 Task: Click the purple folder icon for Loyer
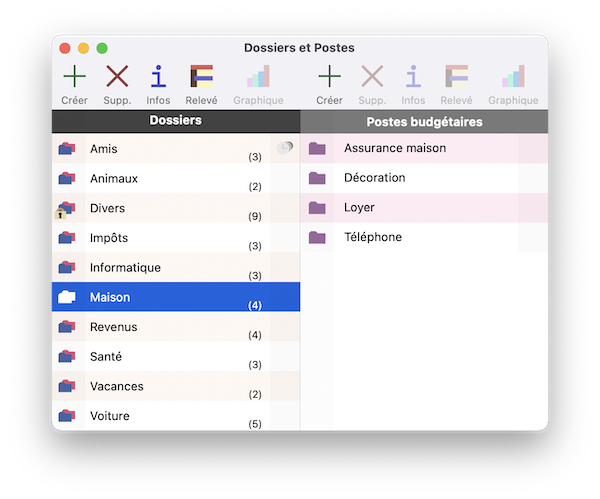tap(317, 207)
